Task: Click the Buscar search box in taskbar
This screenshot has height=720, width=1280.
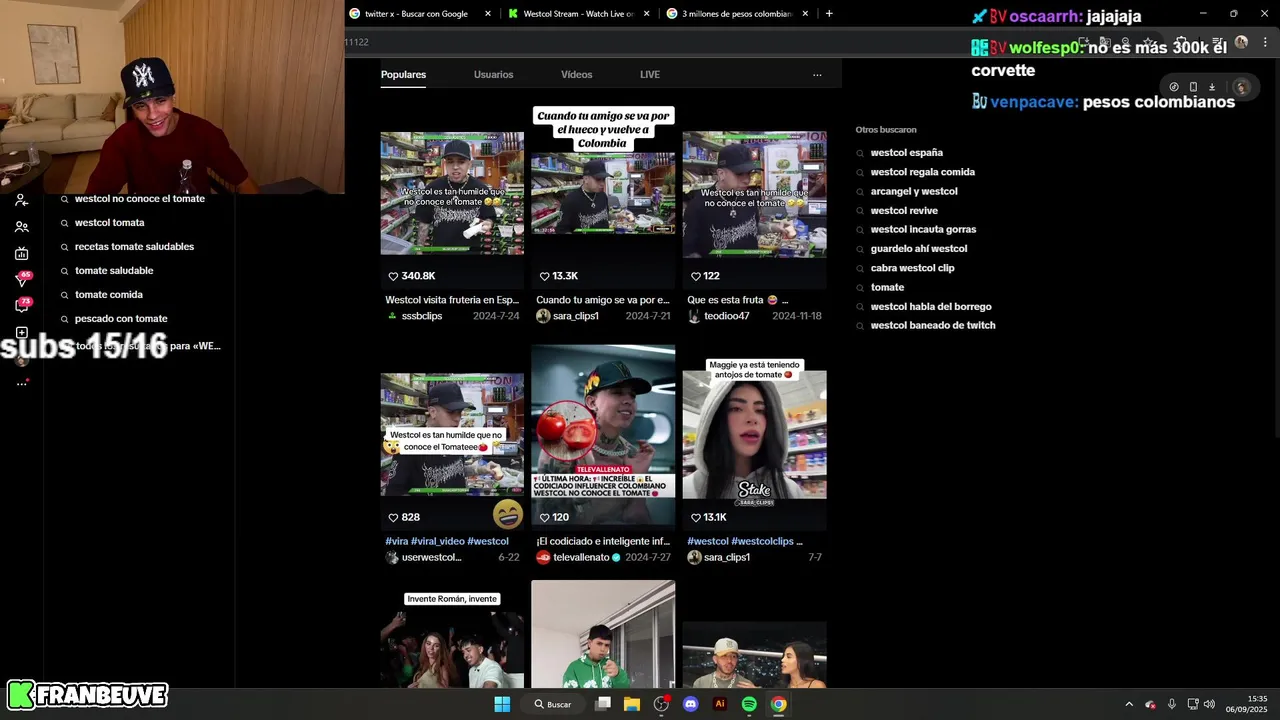Action: (x=553, y=704)
